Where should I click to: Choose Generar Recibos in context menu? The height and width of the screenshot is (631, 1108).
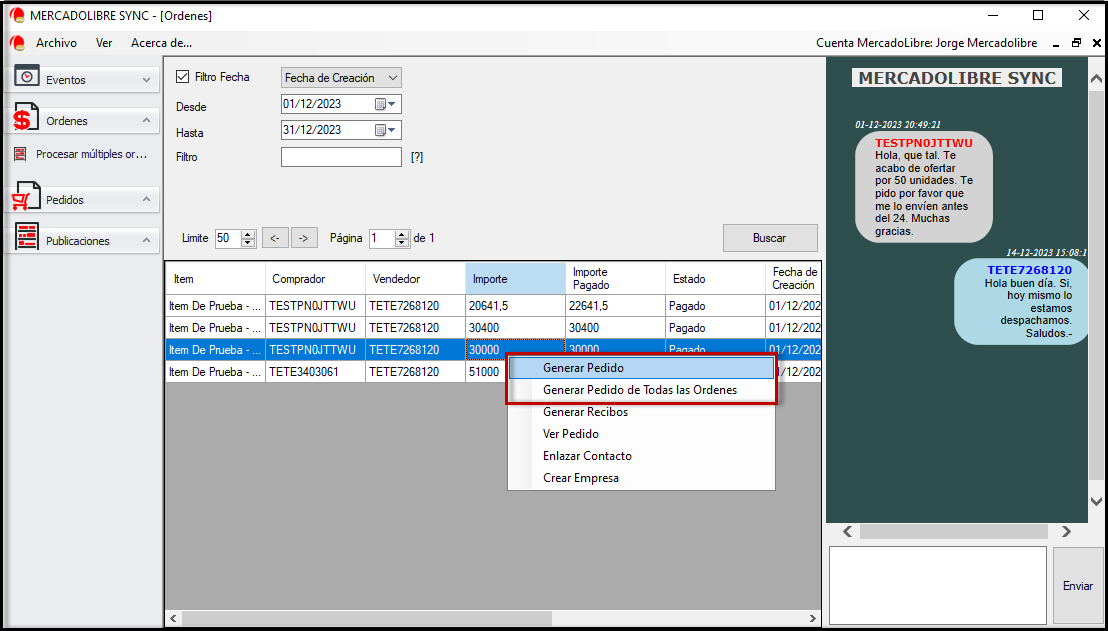click(642, 412)
